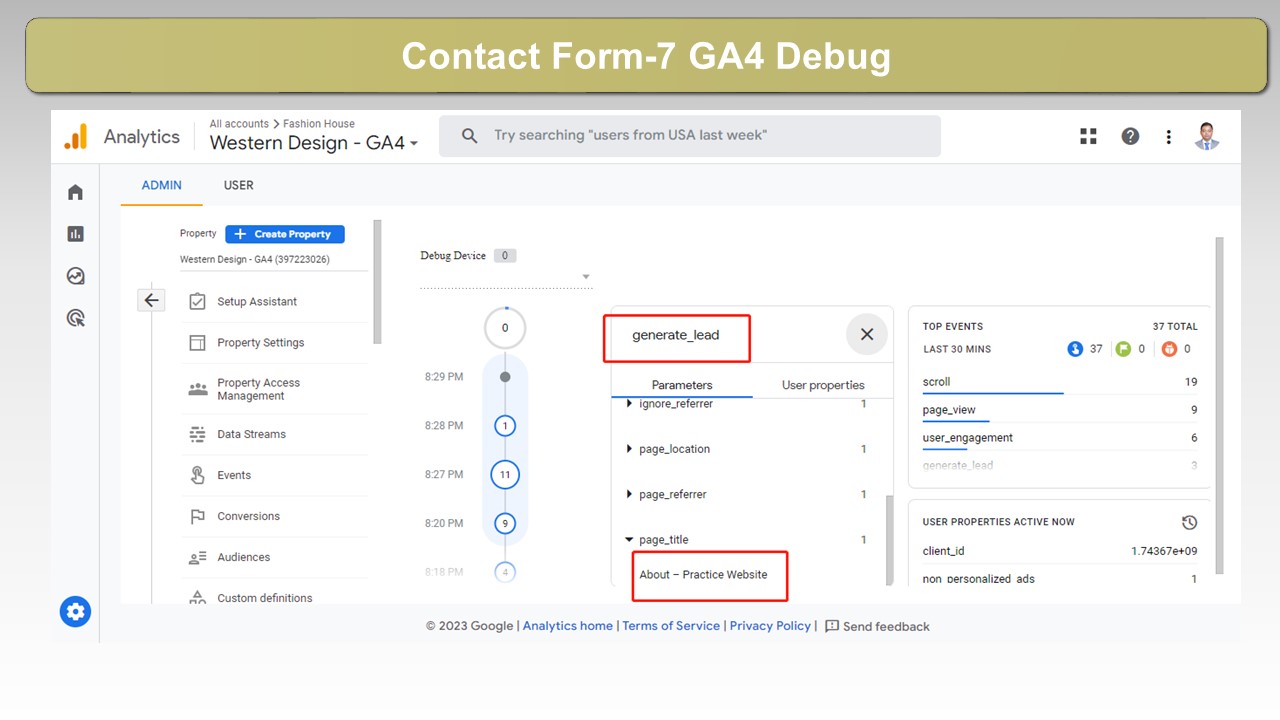This screenshot has width=1280, height=720.
Task: Open the Google apps grid icon
Action: pyautogui.click(x=1088, y=137)
